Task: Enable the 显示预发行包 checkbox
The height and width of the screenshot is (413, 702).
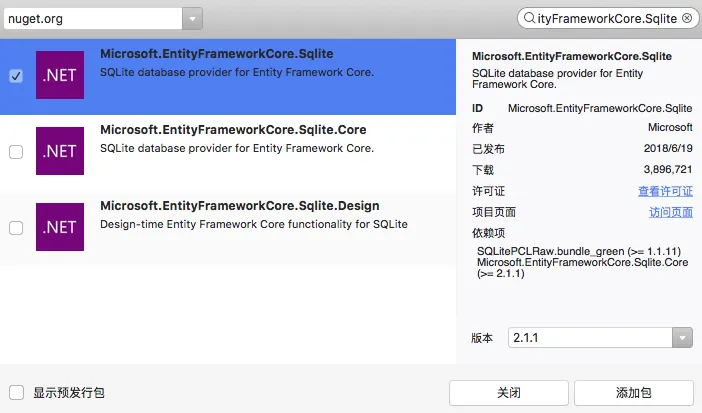Action: [16, 393]
